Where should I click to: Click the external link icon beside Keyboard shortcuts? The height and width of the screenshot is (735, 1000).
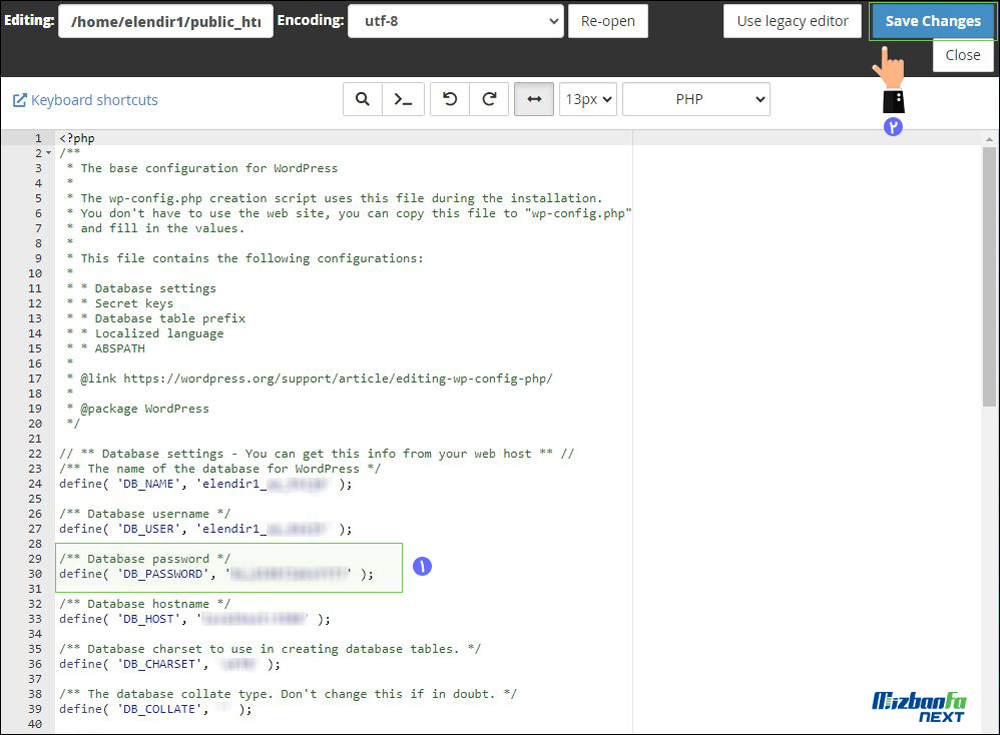coord(20,100)
